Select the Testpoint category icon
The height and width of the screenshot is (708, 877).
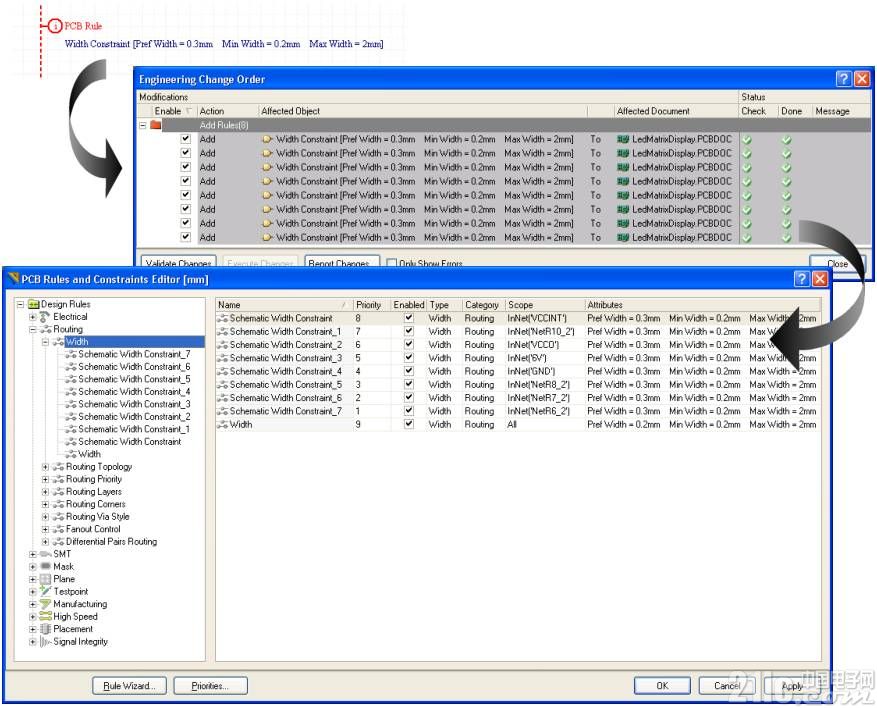click(x=45, y=592)
